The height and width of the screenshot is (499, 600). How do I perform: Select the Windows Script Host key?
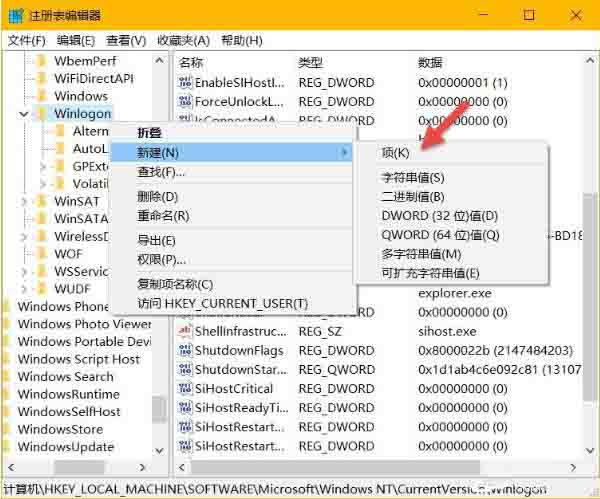(x=79, y=359)
